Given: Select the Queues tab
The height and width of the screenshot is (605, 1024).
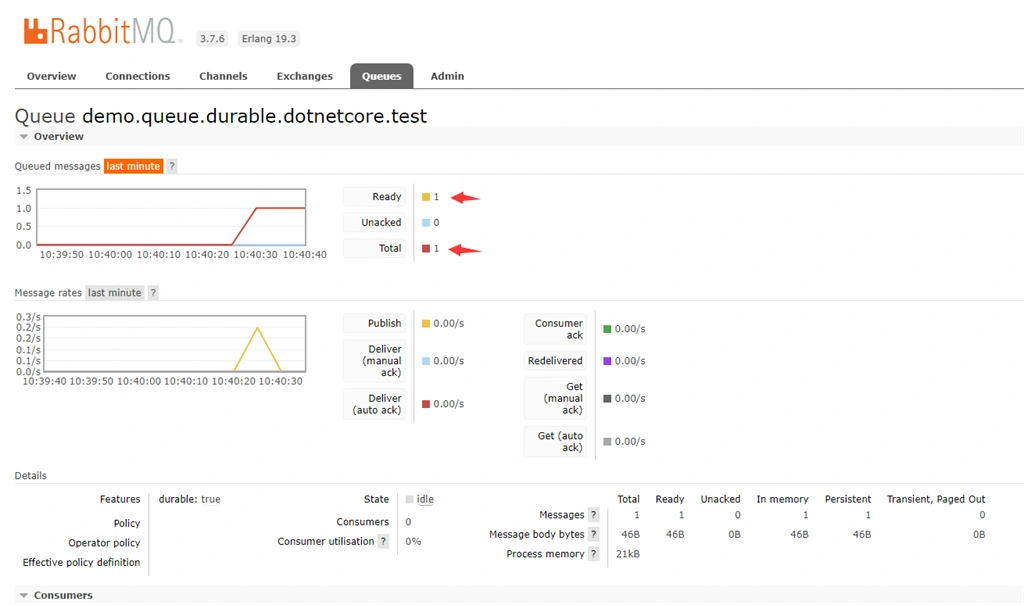Looking at the screenshot, I should click(x=381, y=76).
